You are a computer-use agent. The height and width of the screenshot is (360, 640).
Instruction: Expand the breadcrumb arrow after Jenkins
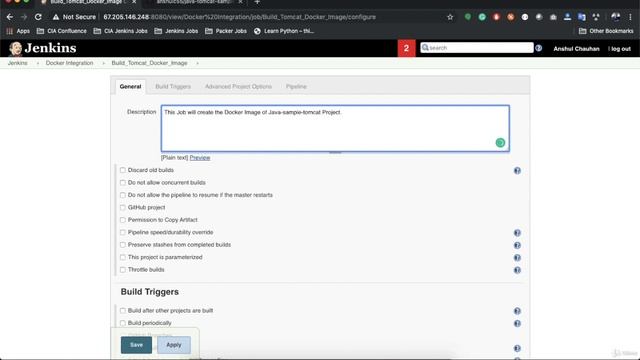[38, 63]
